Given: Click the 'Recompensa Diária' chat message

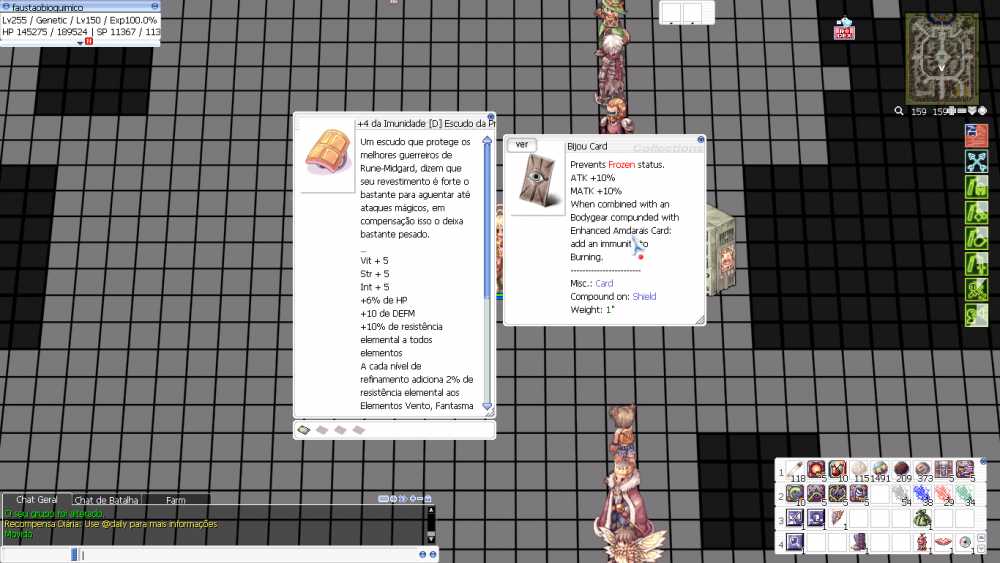Looking at the screenshot, I should pos(111,524).
